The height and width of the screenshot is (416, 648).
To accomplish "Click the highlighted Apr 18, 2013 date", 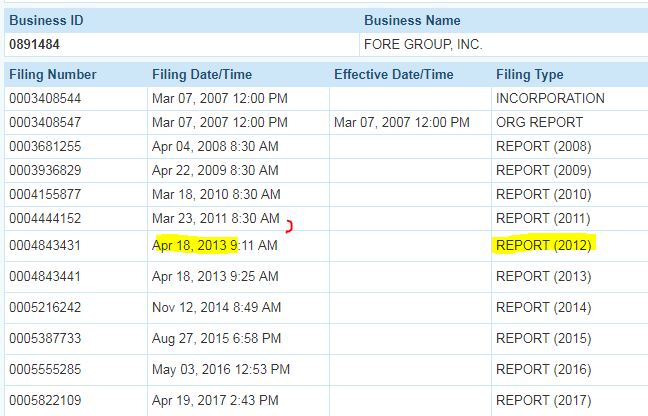I will (194, 246).
